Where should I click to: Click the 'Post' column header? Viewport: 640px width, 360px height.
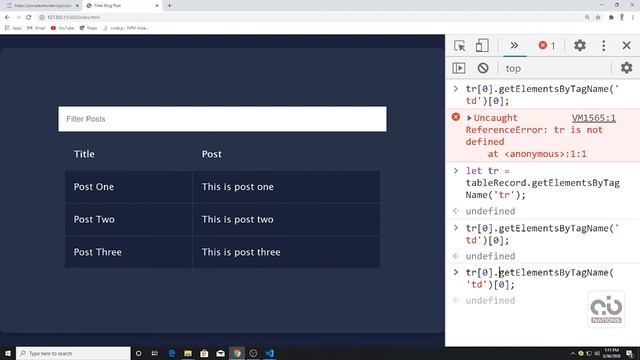point(211,154)
